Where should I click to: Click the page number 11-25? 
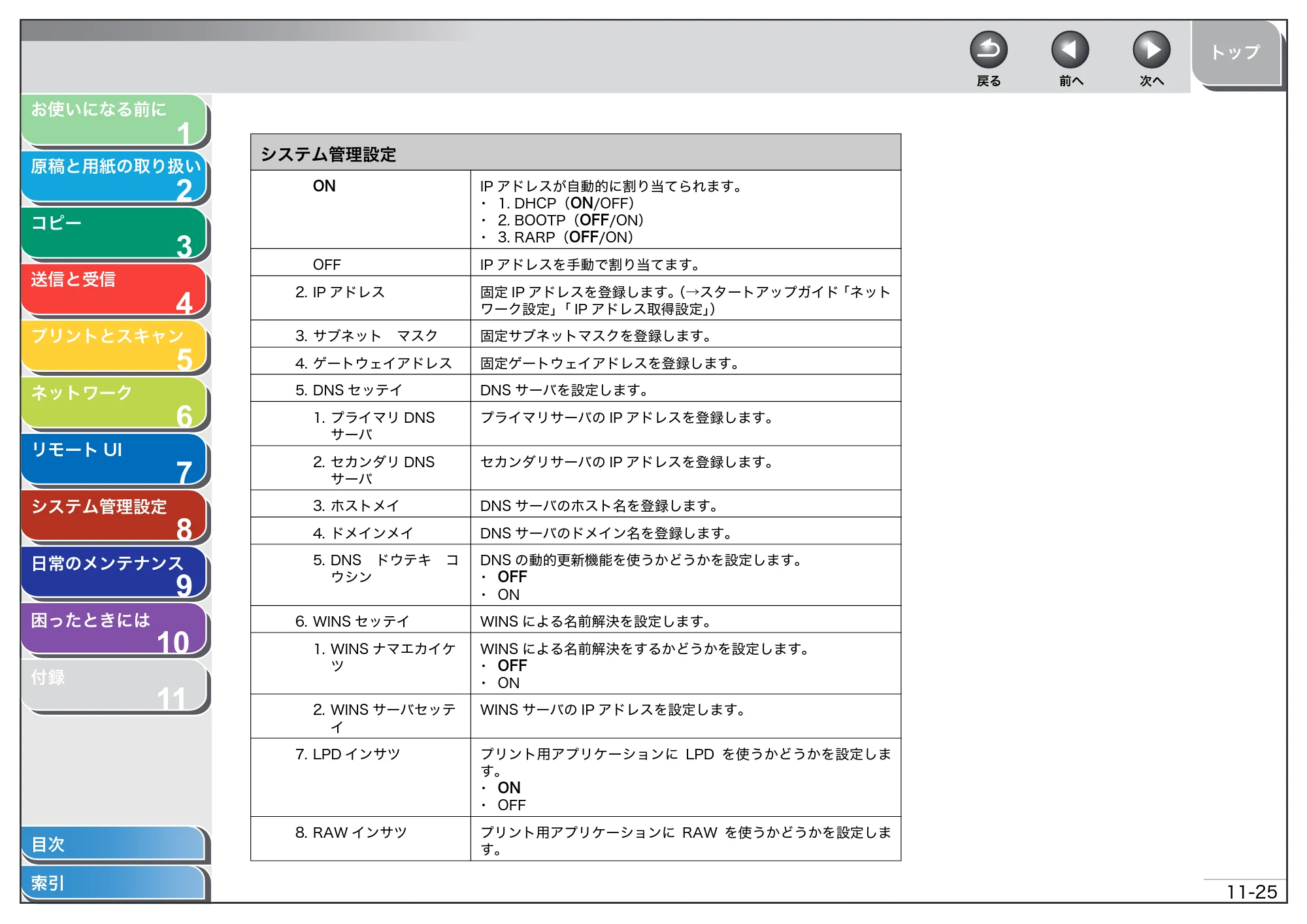(x=1251, y=891)
